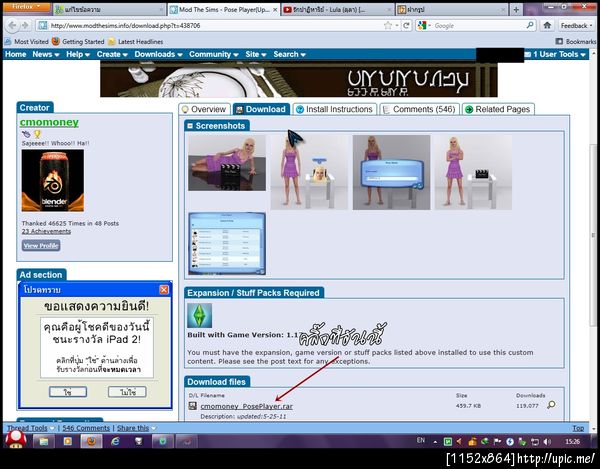Switch to the YouTube Lula browser tab
The height and width of the screenshot is (469, 600).
point(337,10)
